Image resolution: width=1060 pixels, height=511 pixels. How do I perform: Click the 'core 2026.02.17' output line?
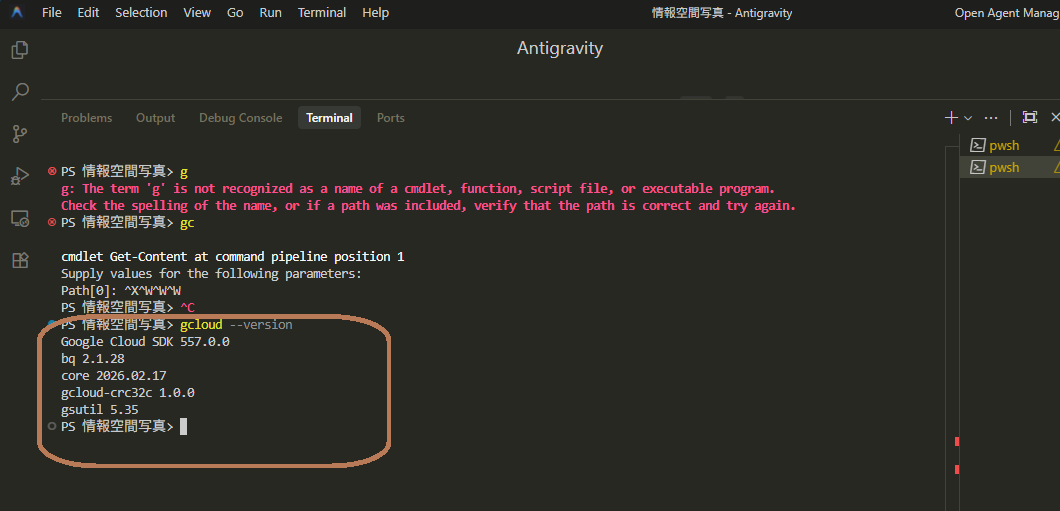pyautogui.click(x=114, y=375)
